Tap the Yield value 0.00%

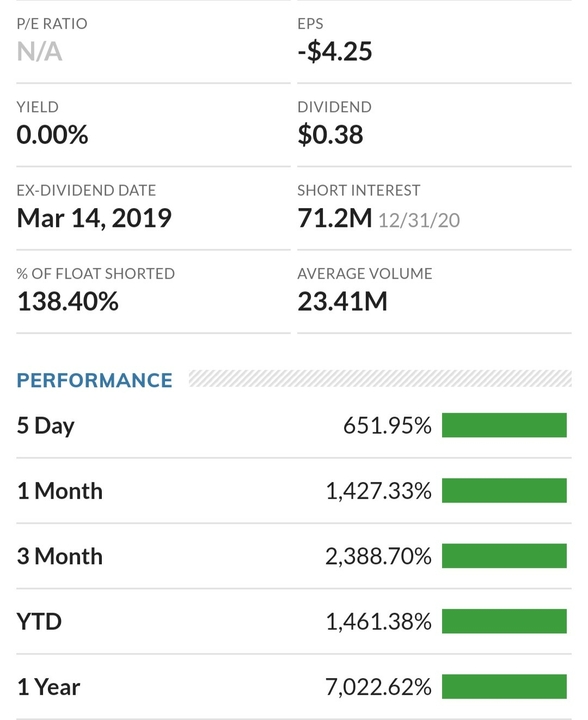[52, 135]
